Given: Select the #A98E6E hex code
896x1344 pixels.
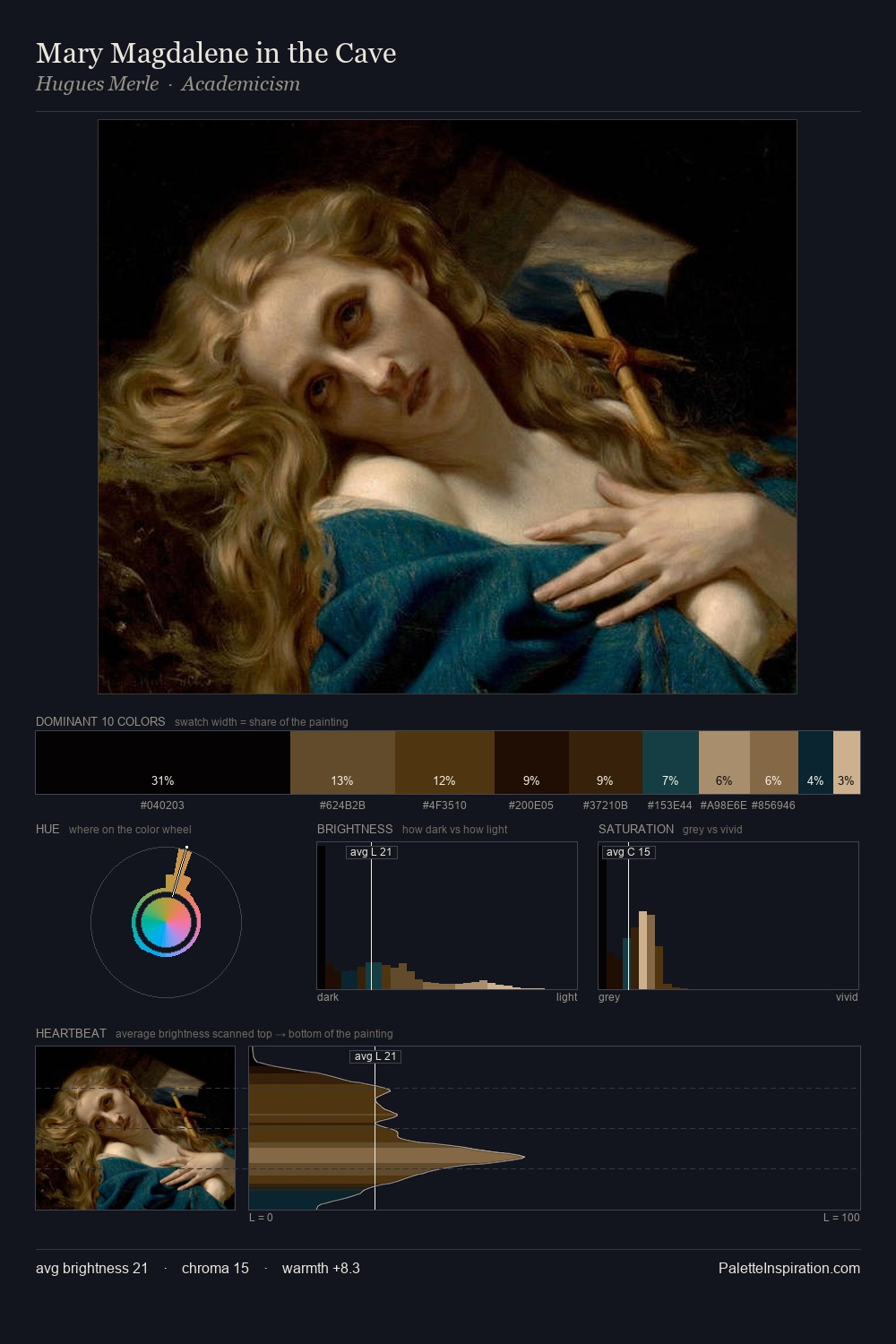Looking at the screenshot, I should (x=724, y=806).
